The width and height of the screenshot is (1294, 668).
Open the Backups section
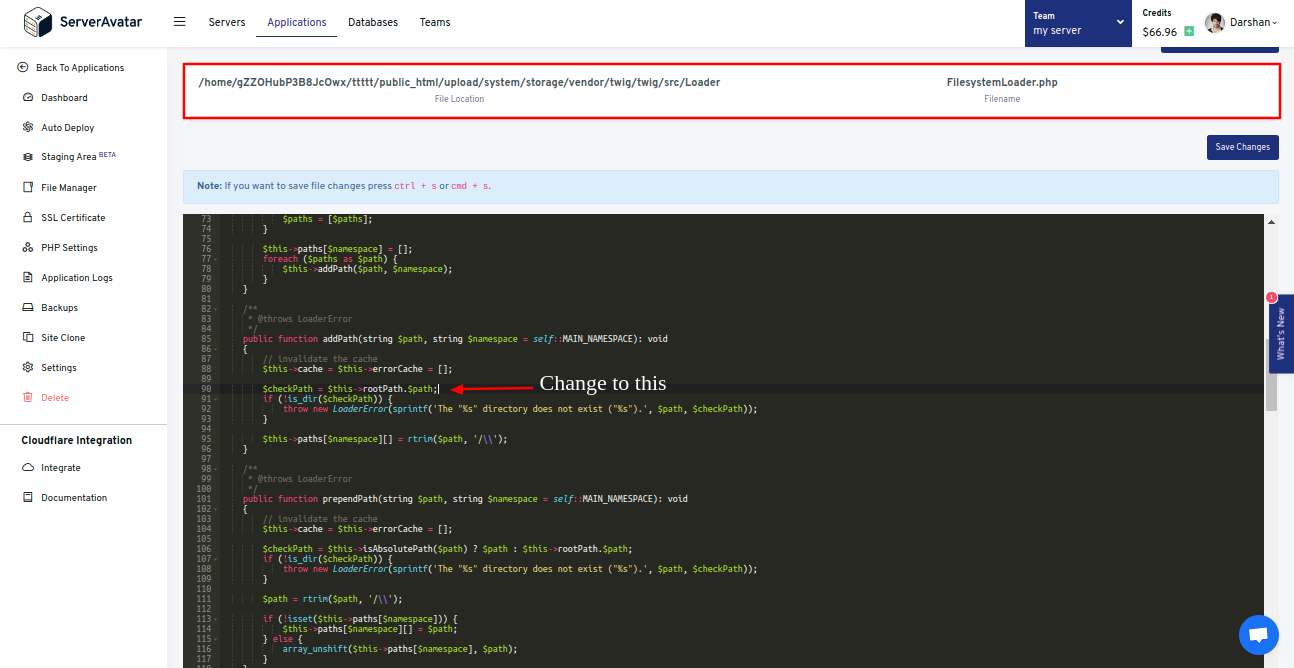click(x=58, y=307)
